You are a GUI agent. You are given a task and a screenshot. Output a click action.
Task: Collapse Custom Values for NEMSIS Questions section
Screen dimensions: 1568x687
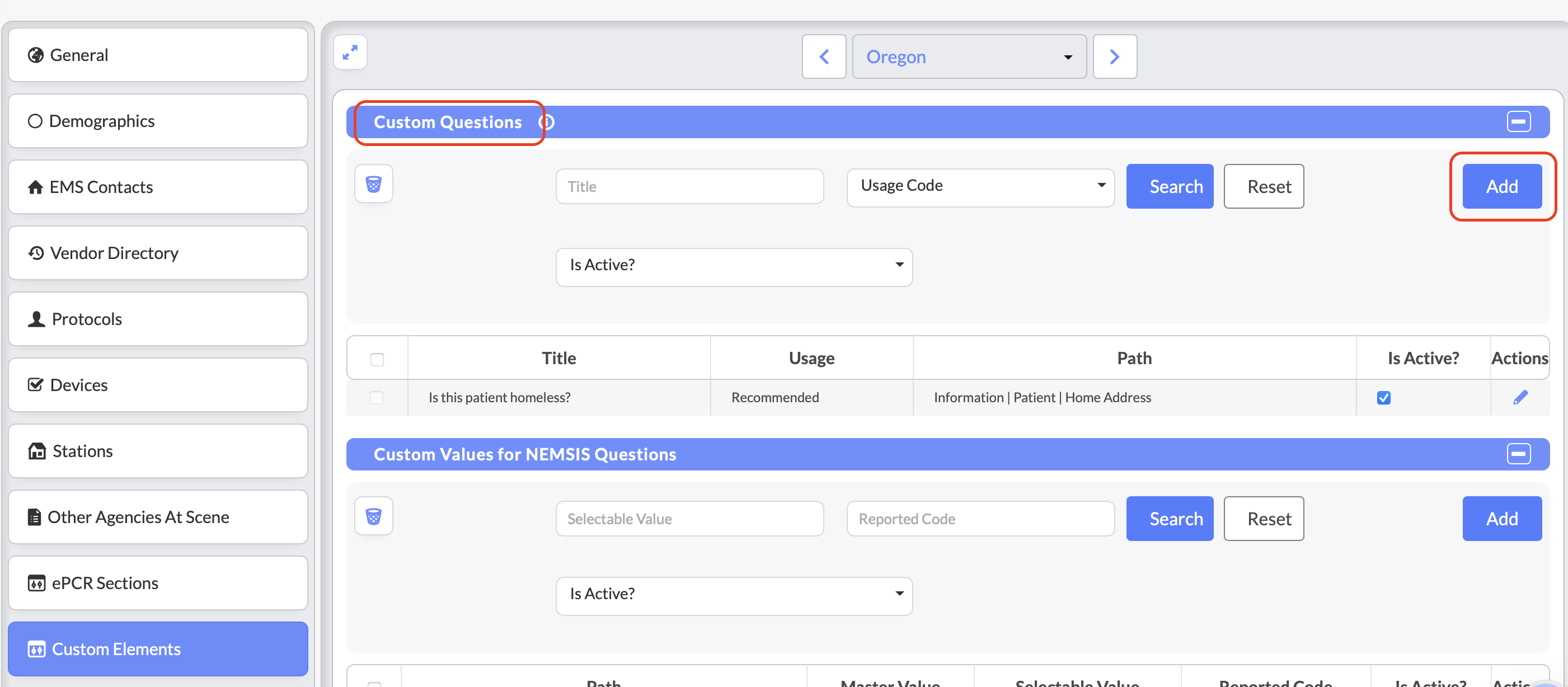coord(1518,454)
